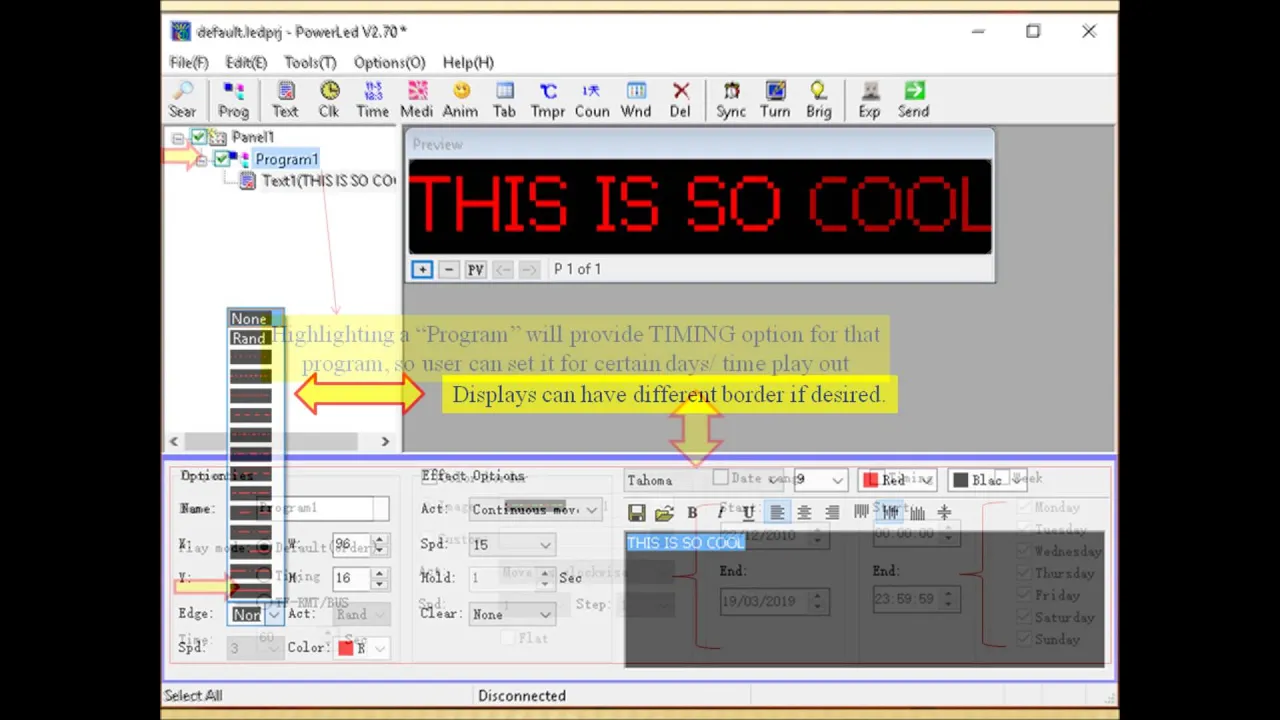This screenshot has height=720, width=1280.
Task: Open the Turn on/off tool
Action: click(775, 100)
